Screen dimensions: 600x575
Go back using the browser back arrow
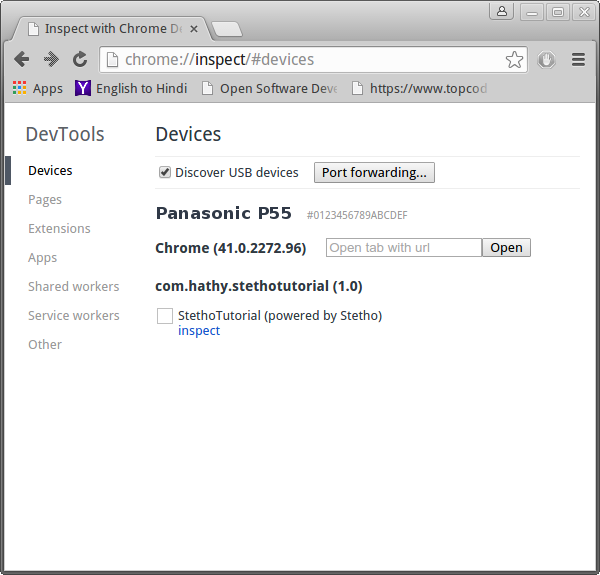[21, 59]
